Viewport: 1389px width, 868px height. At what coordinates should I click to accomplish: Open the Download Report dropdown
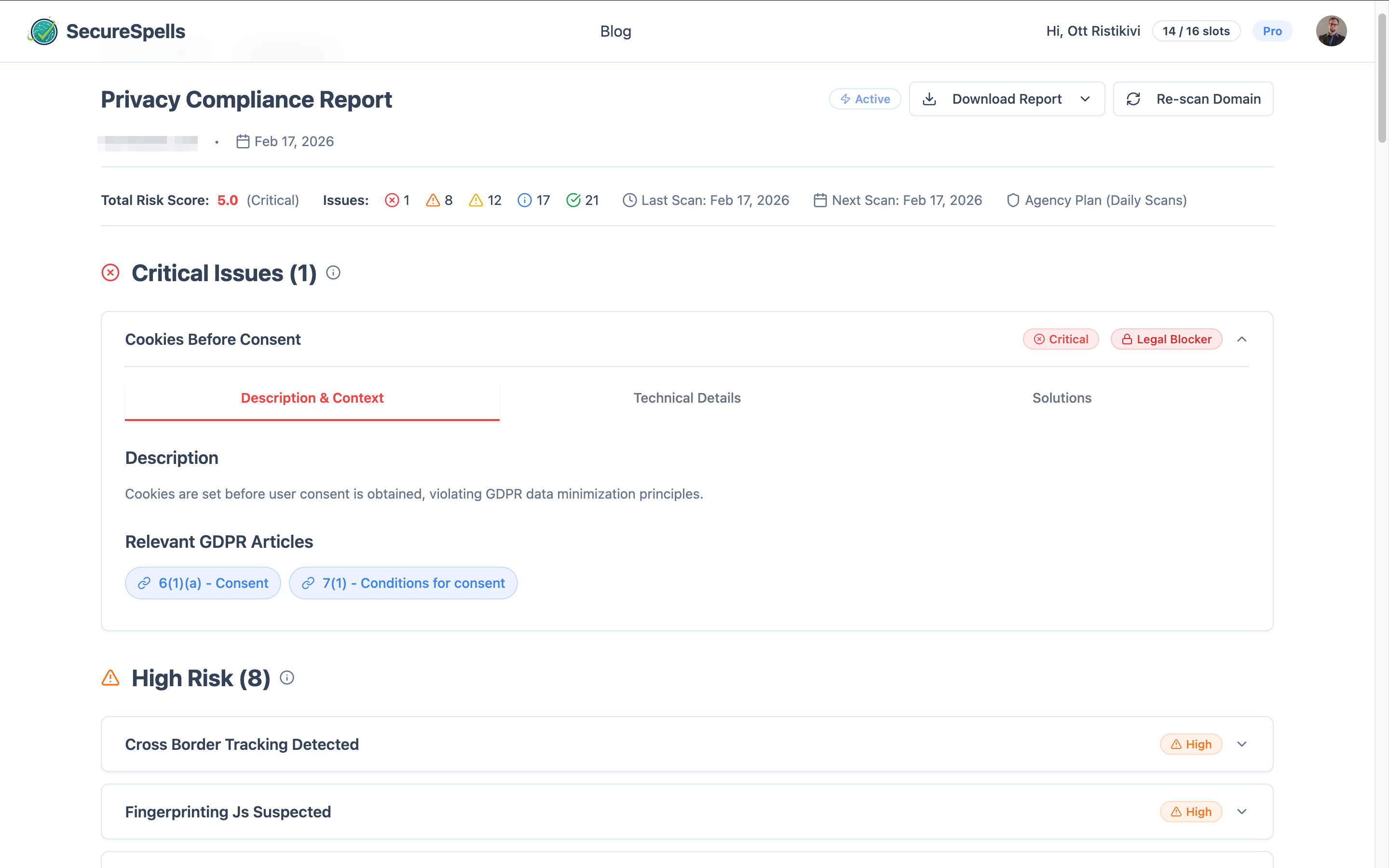click(x=1007, y=99)
